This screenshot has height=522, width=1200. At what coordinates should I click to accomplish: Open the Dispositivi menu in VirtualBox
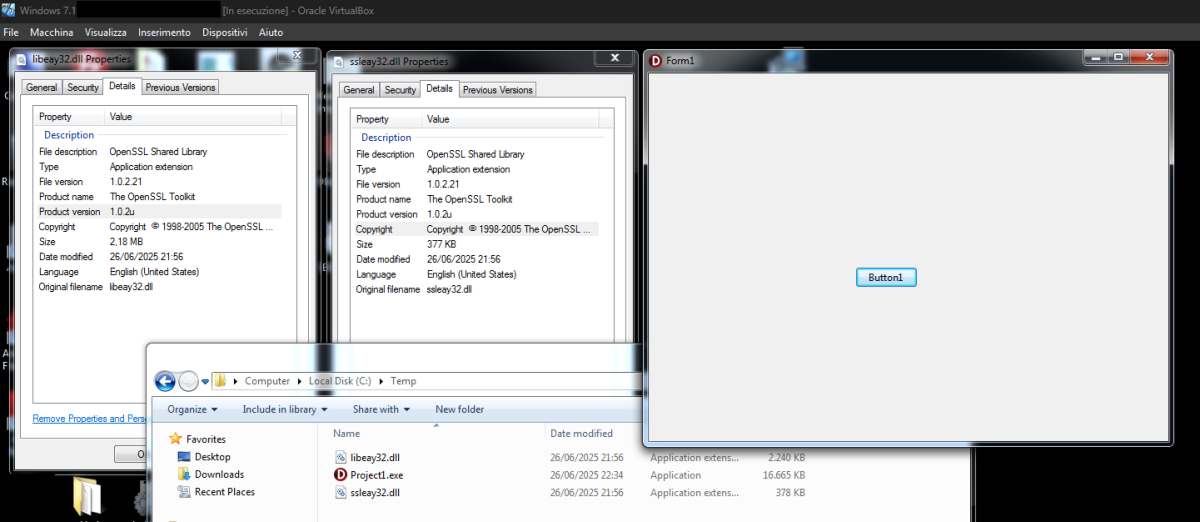point(225,33)
